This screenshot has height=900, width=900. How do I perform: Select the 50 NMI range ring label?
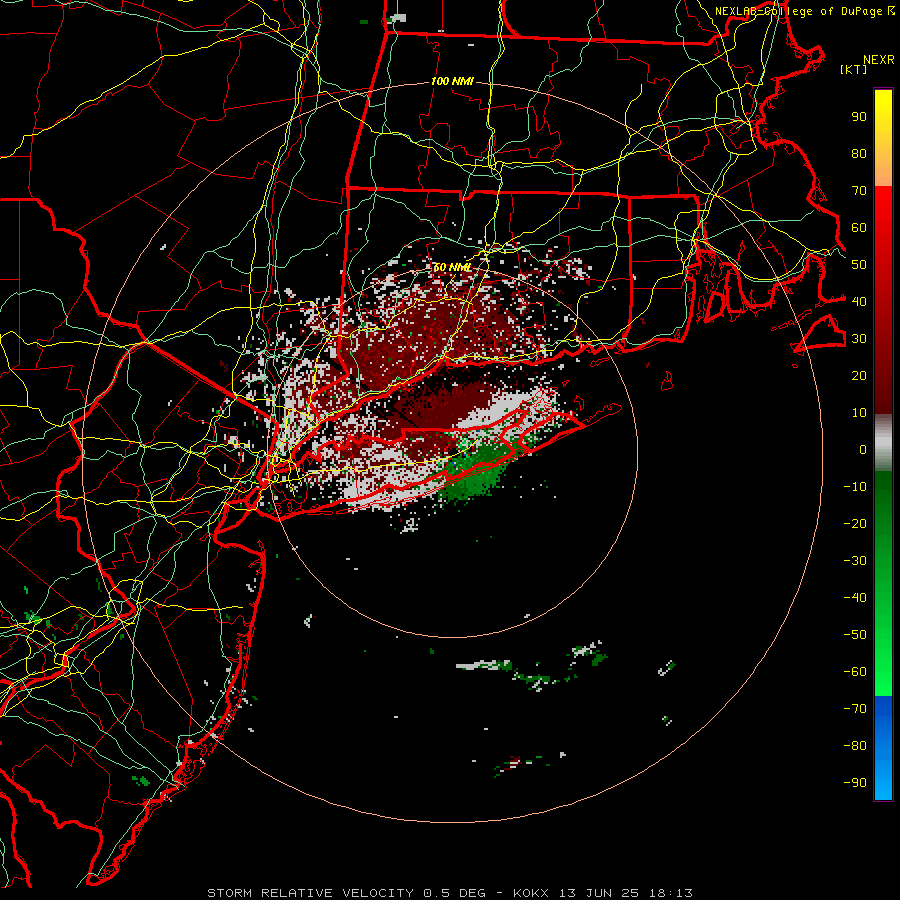452,267
